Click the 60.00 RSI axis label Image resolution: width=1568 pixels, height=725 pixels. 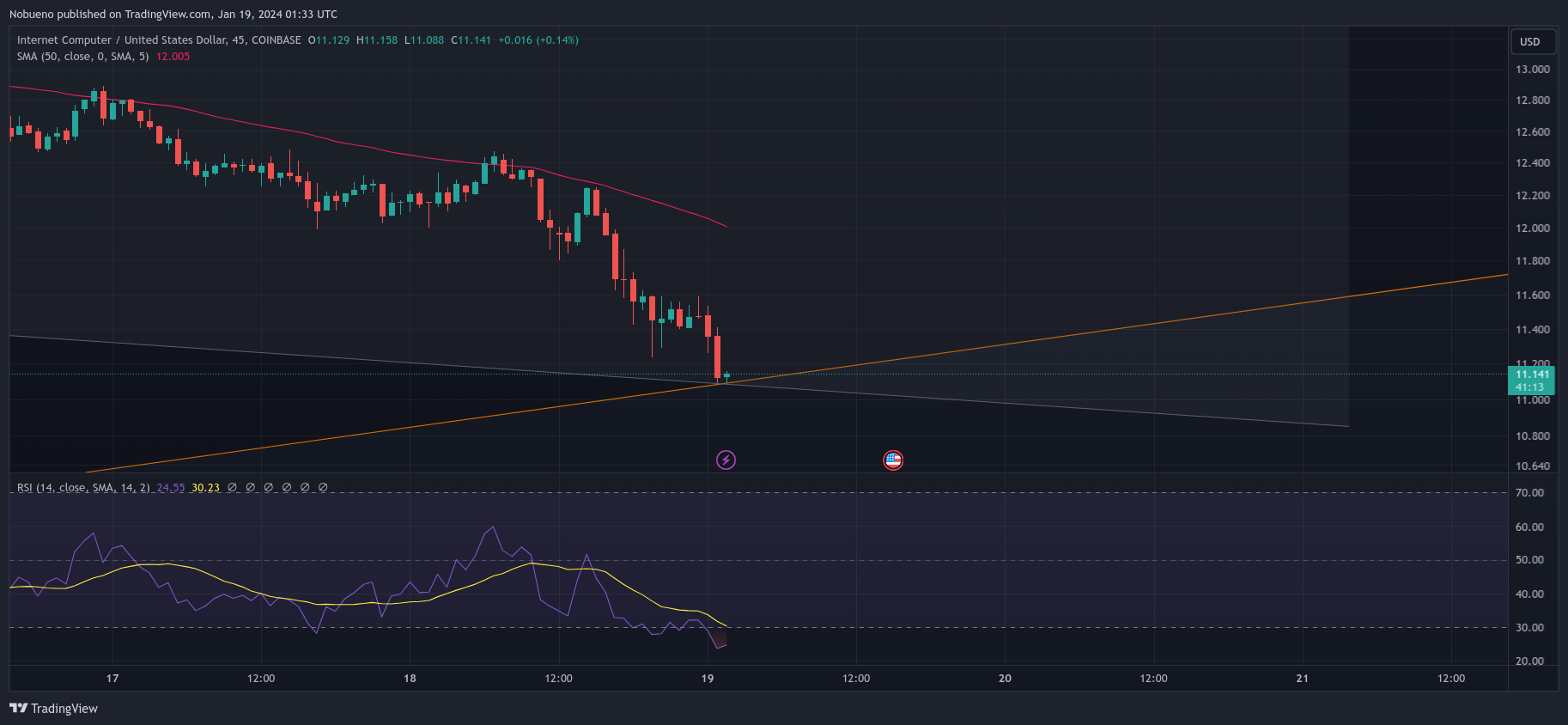click(x=1529, y=527)
